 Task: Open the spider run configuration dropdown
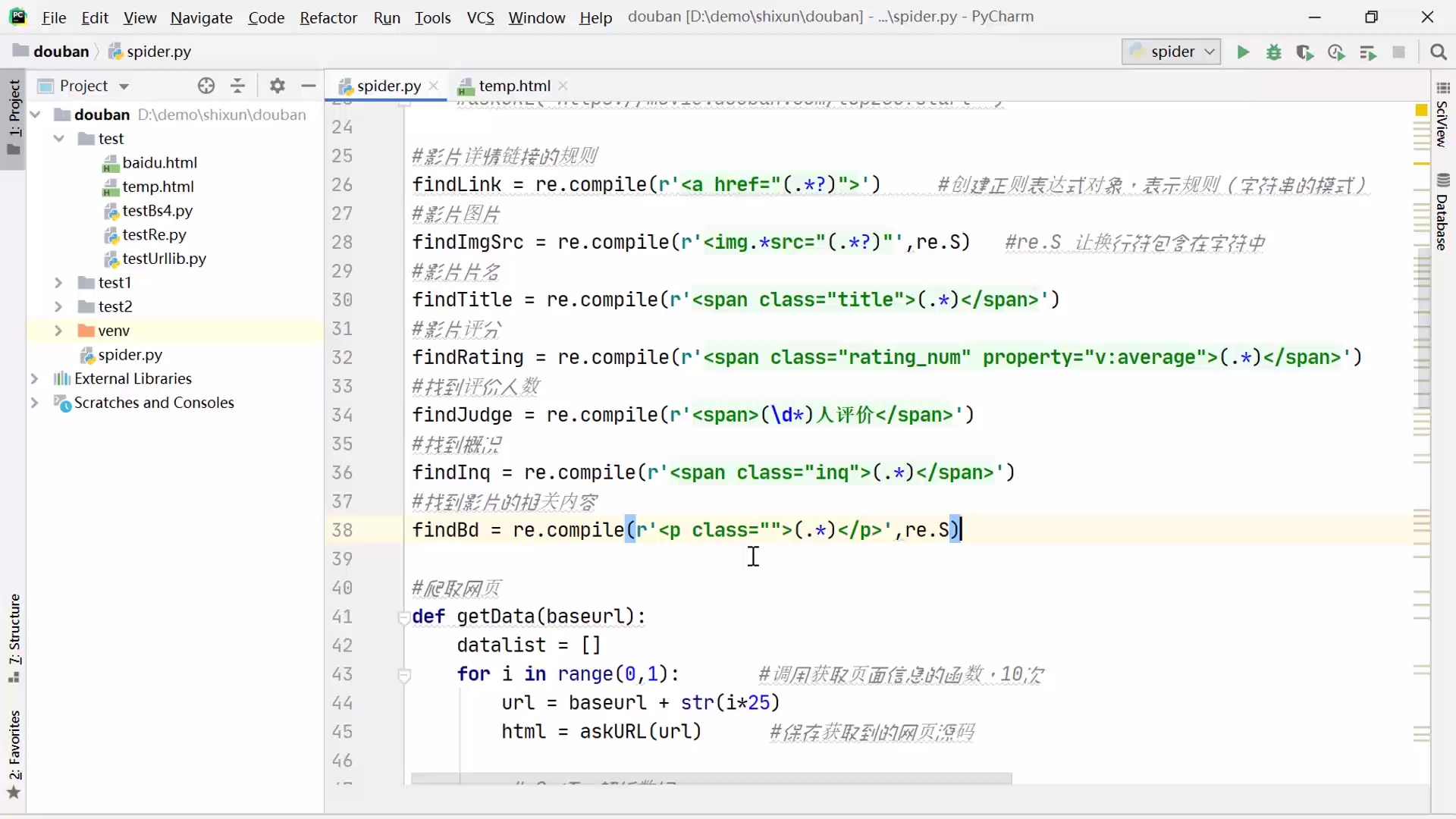pyautogui.click(x=1210, y=52)
